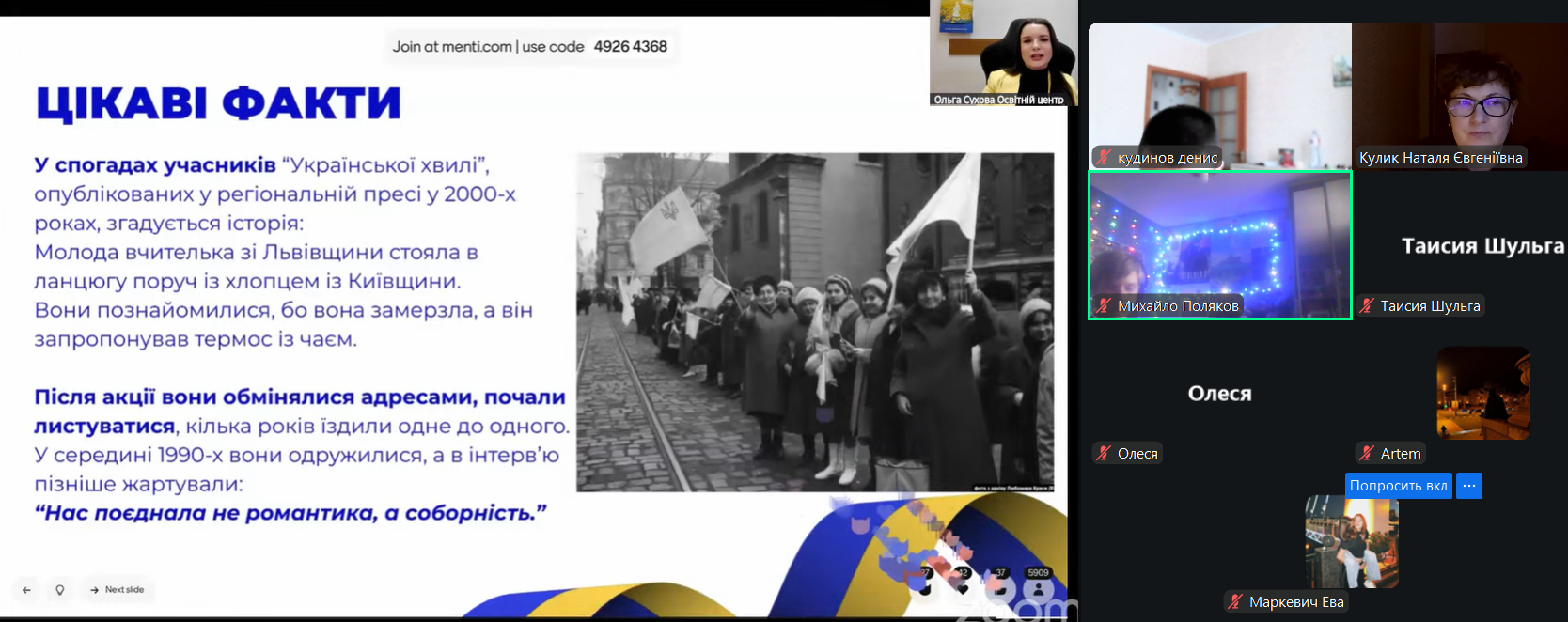Go to the Next slide
The height and width of the screenshot is (622, 1568).
118,590
